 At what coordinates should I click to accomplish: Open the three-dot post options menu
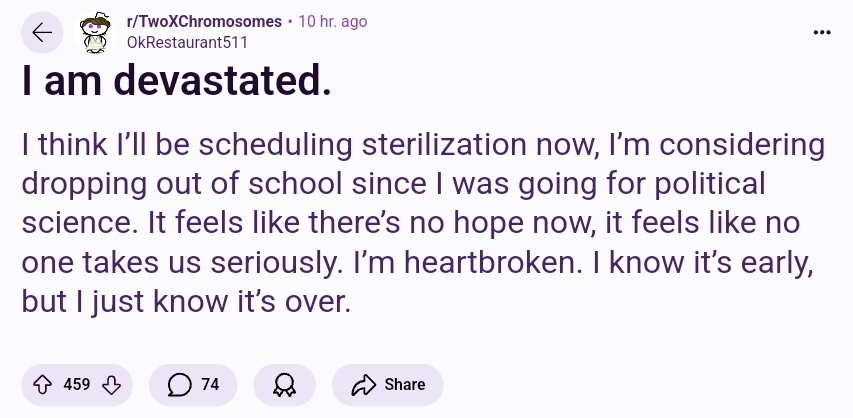point(822,32)
